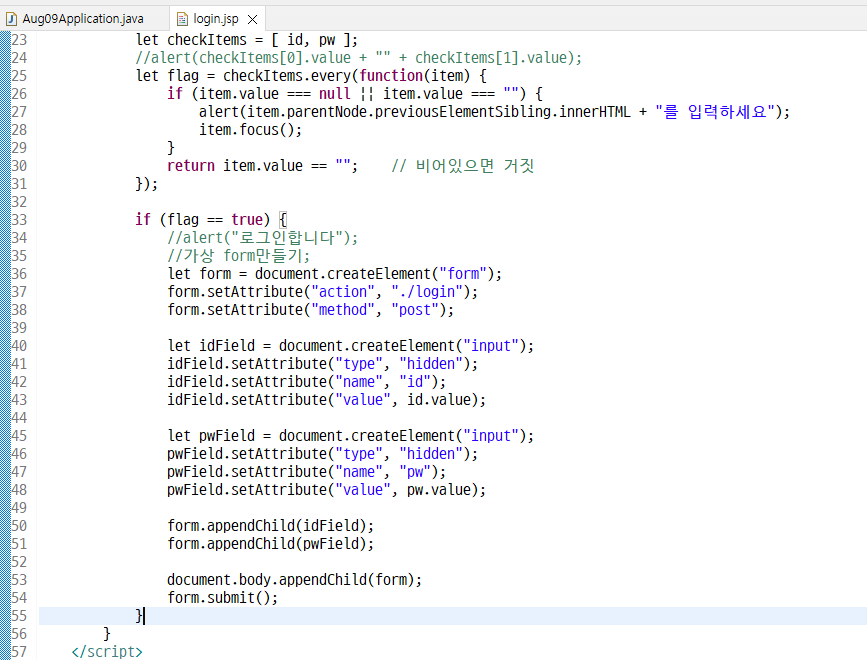Click the 'true' keyword on line 33

coord(247,220)
